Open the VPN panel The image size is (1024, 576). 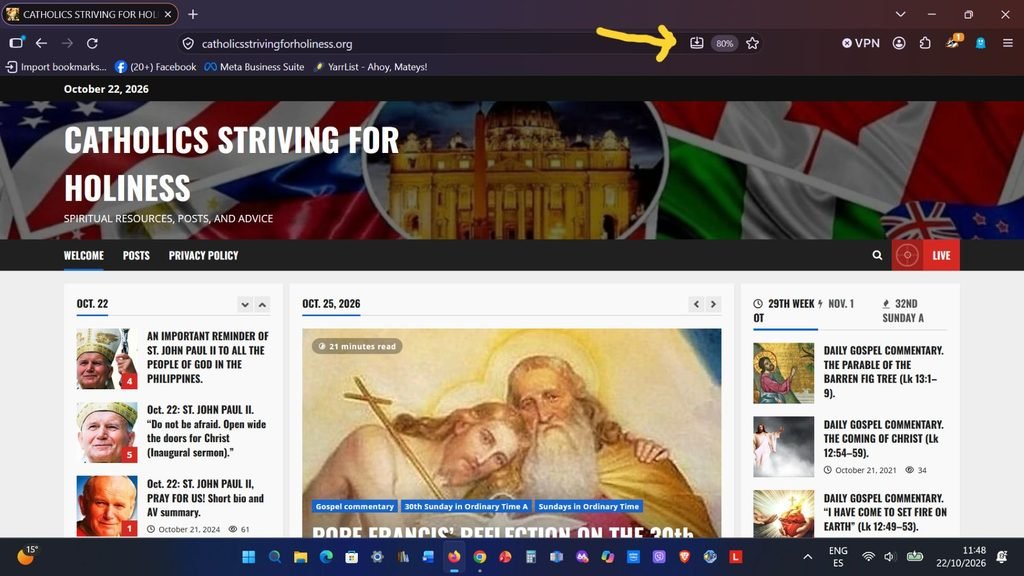pos(861,43)
